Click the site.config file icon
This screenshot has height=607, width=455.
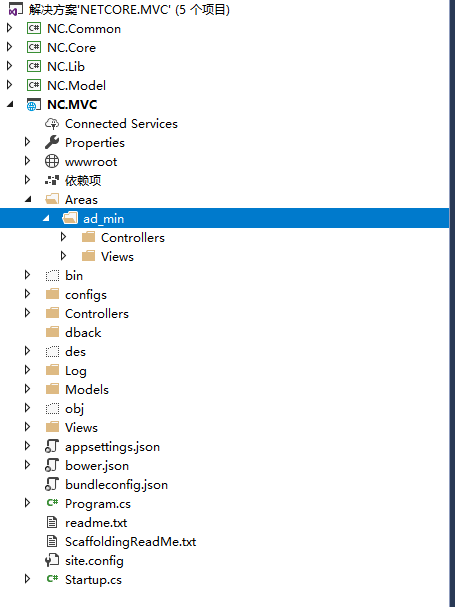coord(52,560)
